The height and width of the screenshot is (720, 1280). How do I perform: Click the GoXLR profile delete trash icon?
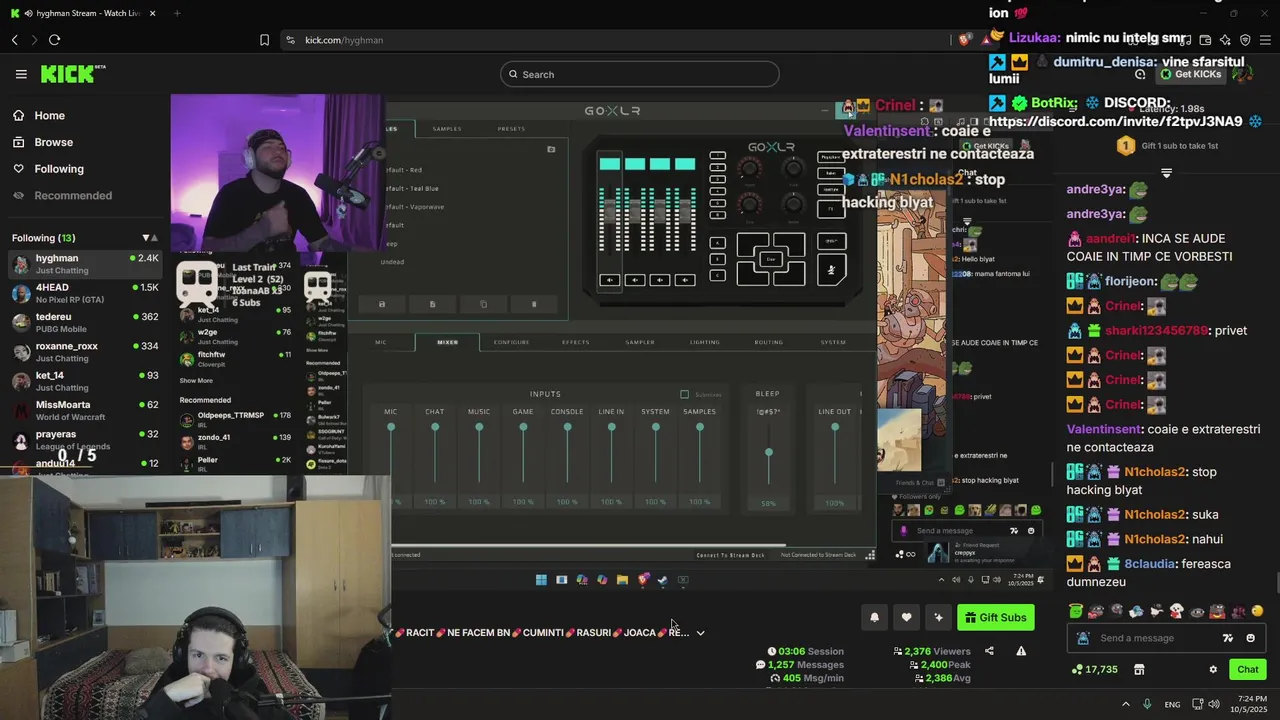tap(533, 304)
